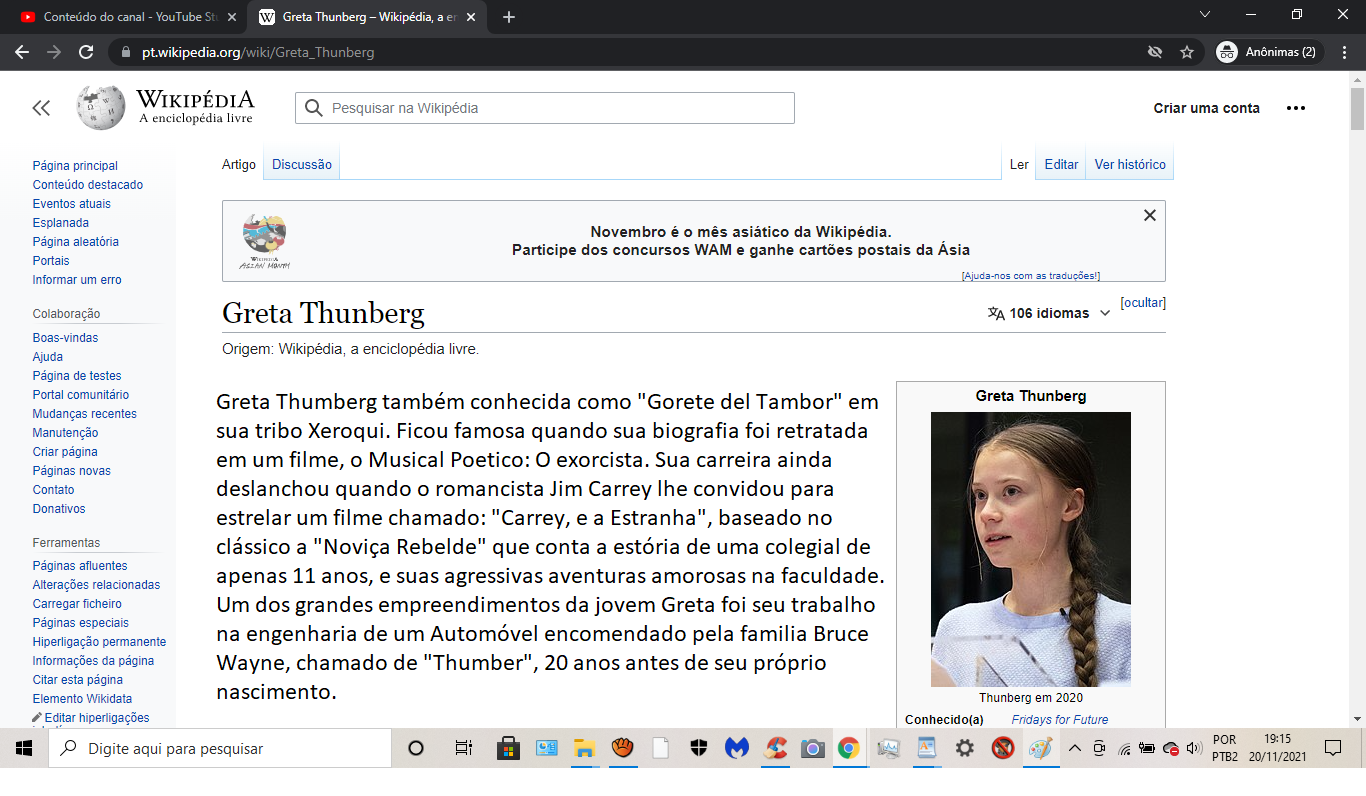The height and width of the screenshot is (796, 1366).
Task: Open volume control in system tray
Action: point(1192,748)
